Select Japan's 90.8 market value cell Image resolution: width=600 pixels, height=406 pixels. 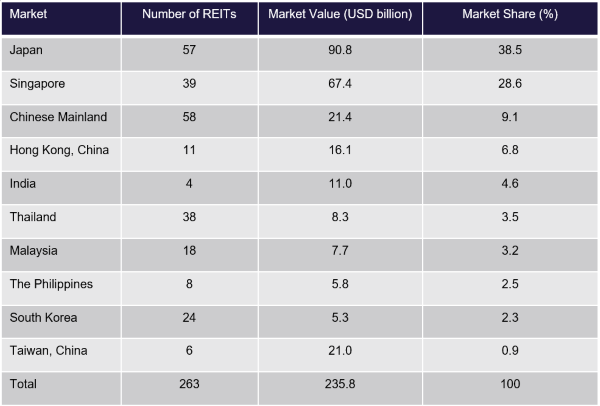pyautogui.click(x=340, y=51)
